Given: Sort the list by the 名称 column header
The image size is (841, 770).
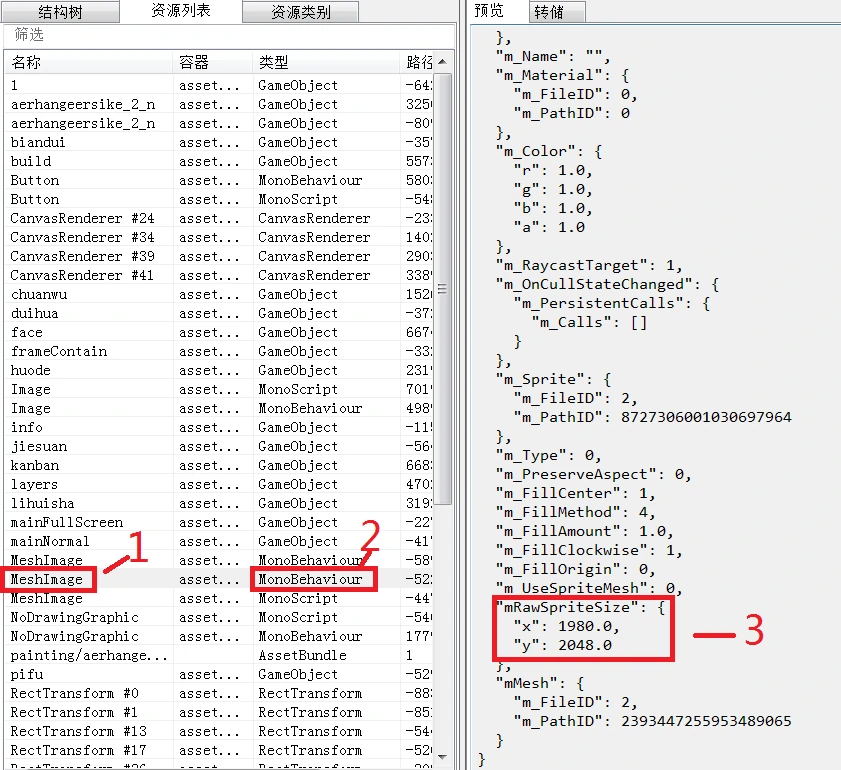Looking at the screenshot, I should coord(88,62).
